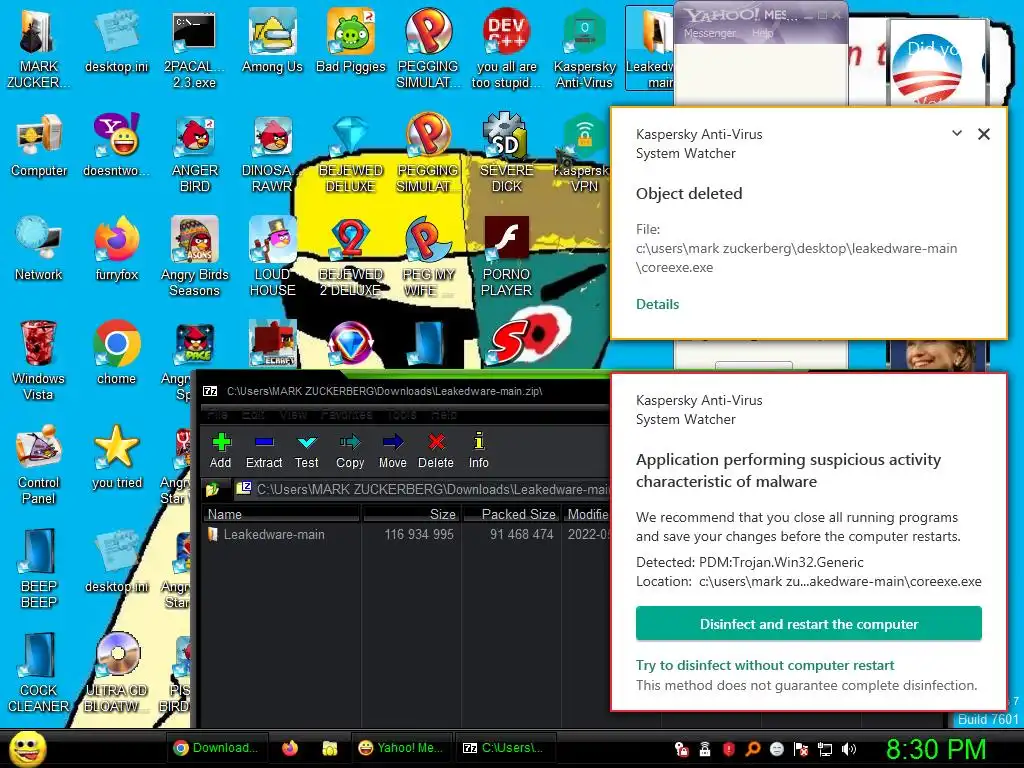Click the packed size value 91 468 474
The width and height of the screenshot is (1024, 768).
click(521, 534)
